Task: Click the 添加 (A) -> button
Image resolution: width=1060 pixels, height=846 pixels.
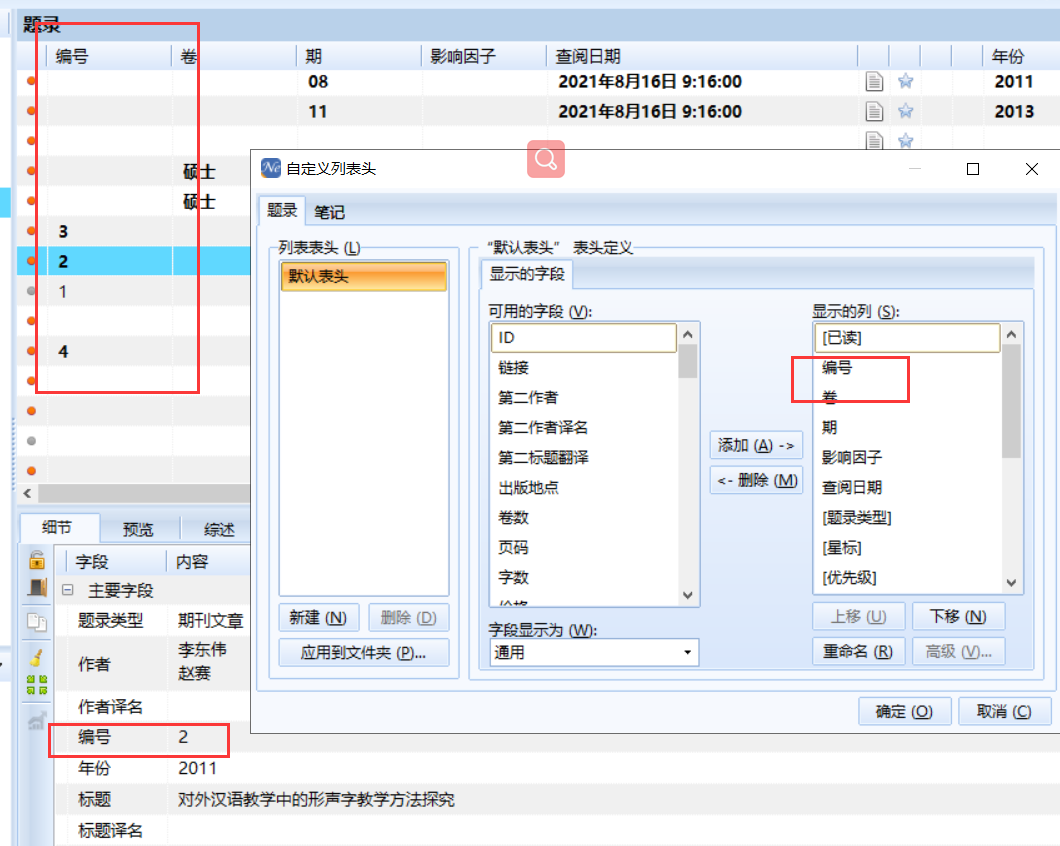Action: tap(755, 445)
